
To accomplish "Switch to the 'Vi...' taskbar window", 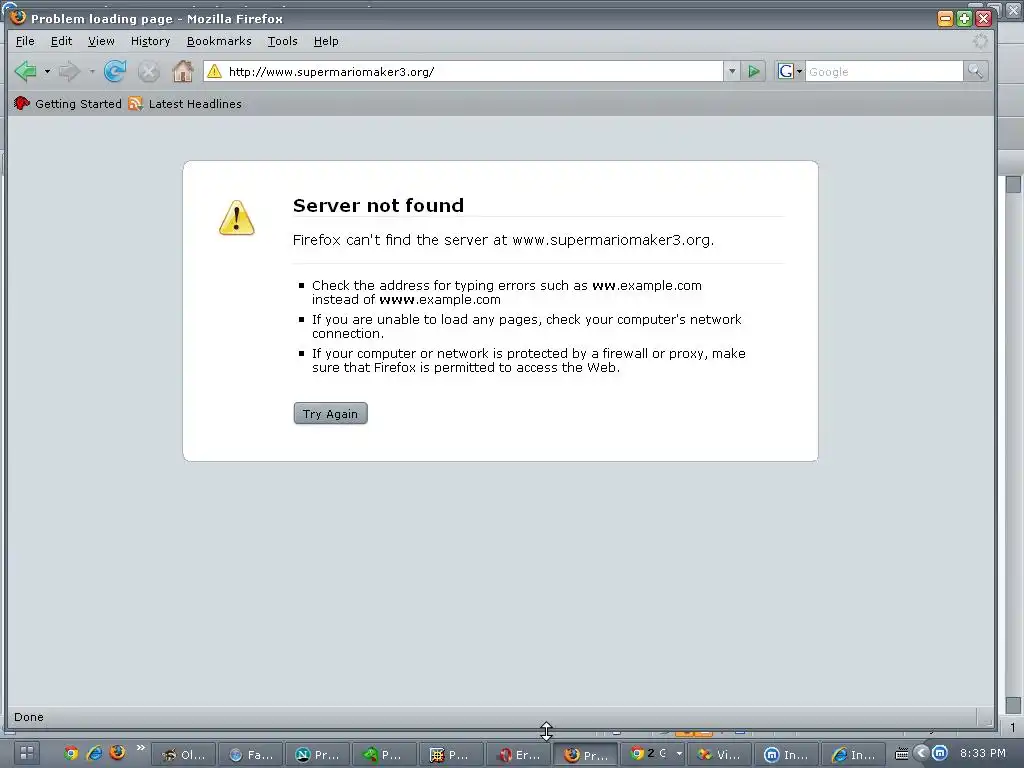I will [719, 754].
